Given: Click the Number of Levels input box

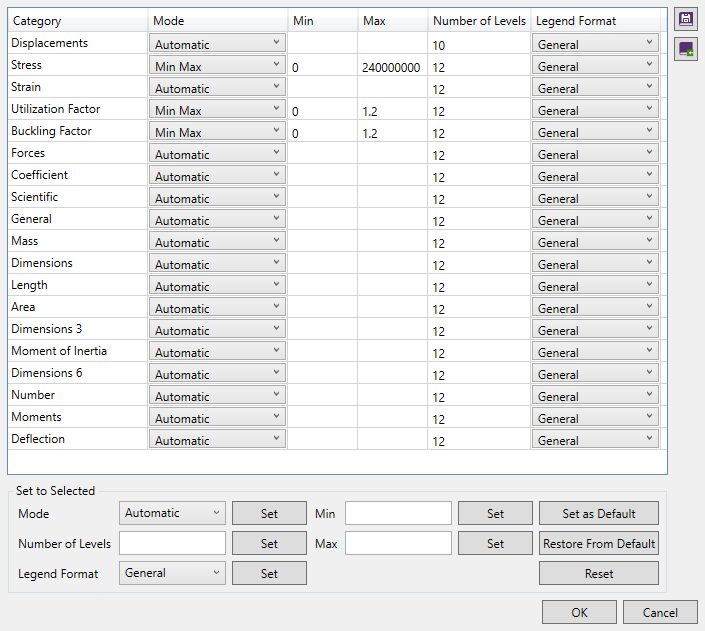Looking at the screenshot, I should point(172,543).
